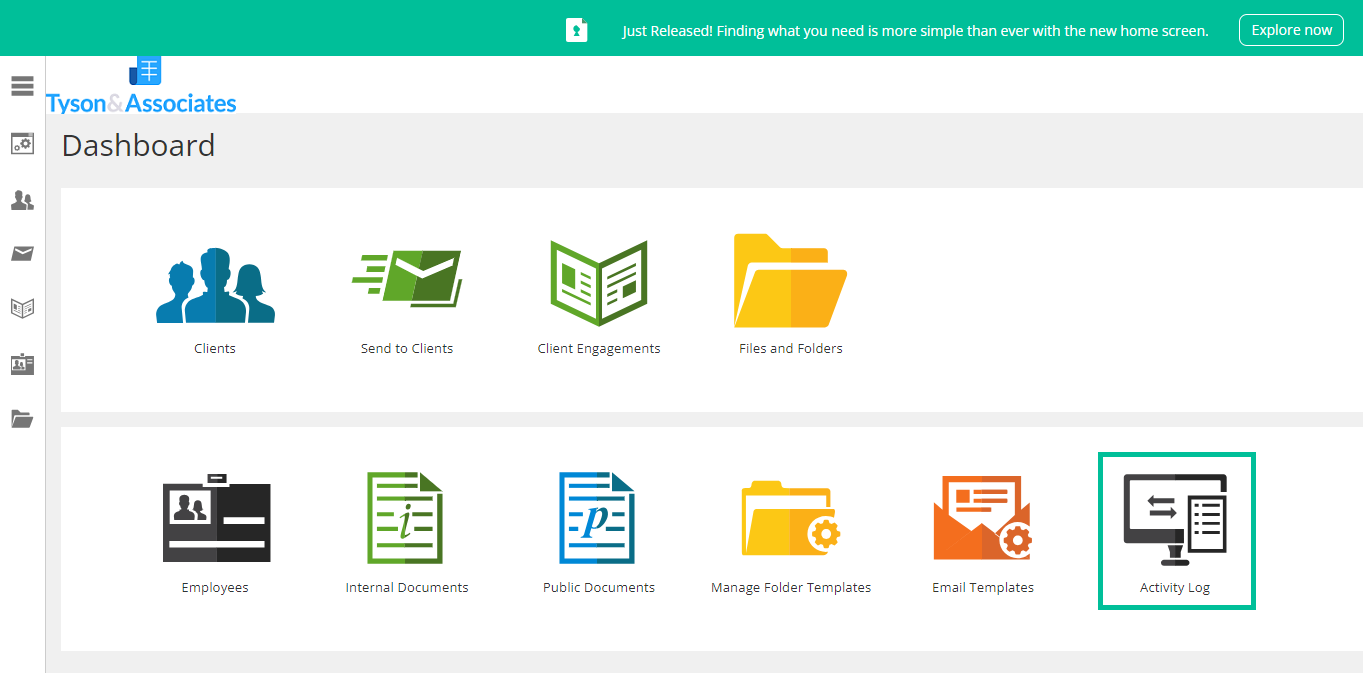This screenshot has height=673, width=1363.
Task: Click the Email Templates label
Action: (983, 588)
